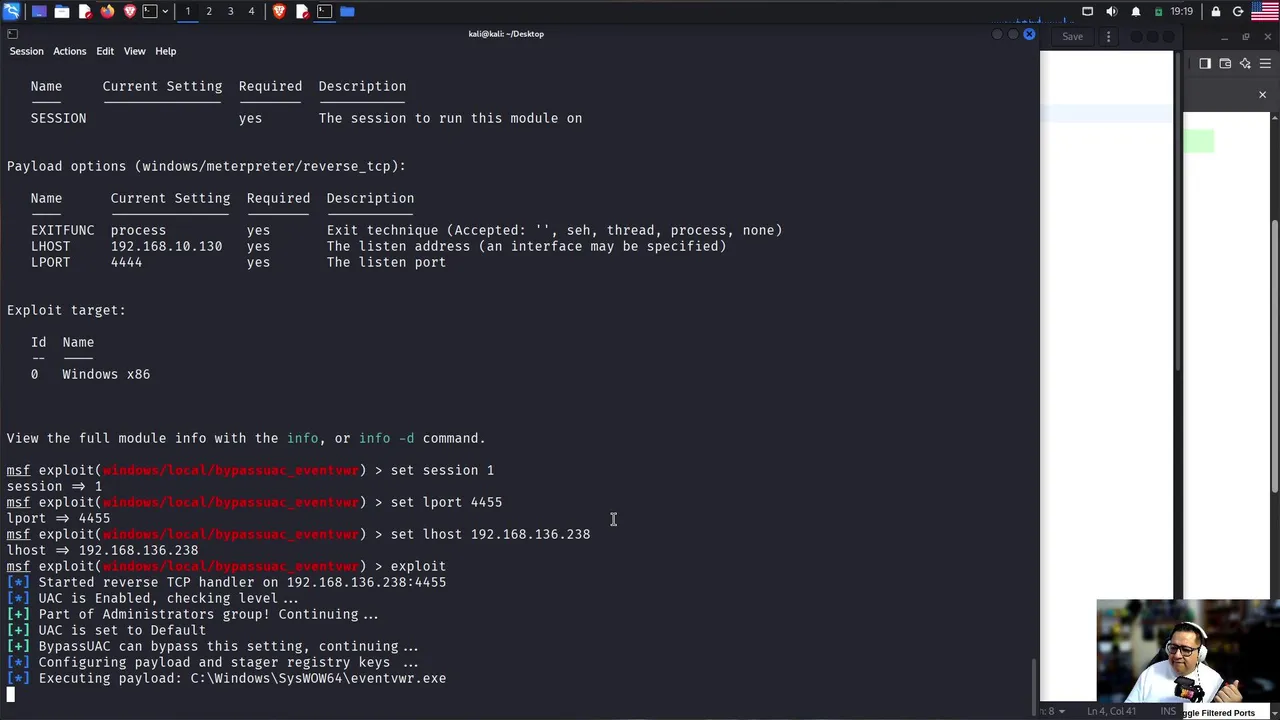
Task: Switch to workspace 3
Action: pyautogui.click(x=230, y=11)
